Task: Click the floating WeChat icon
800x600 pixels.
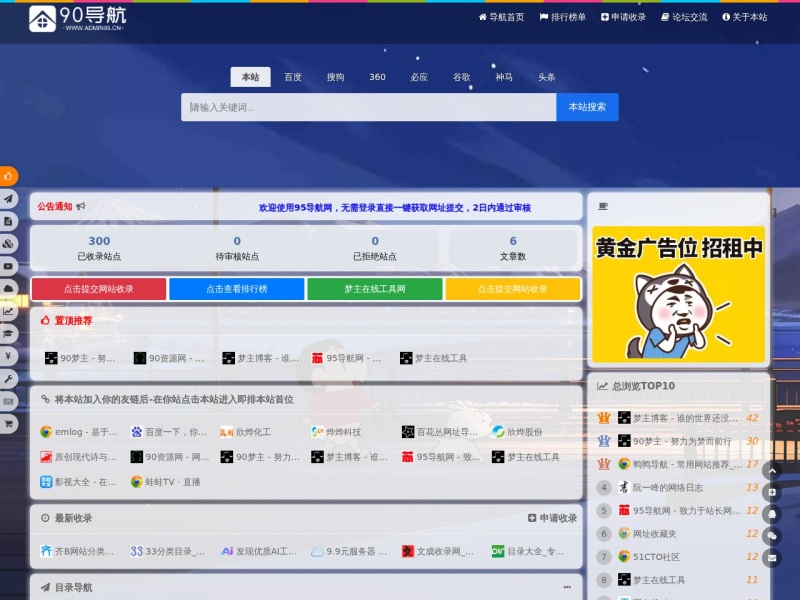Action: (772, 536)
